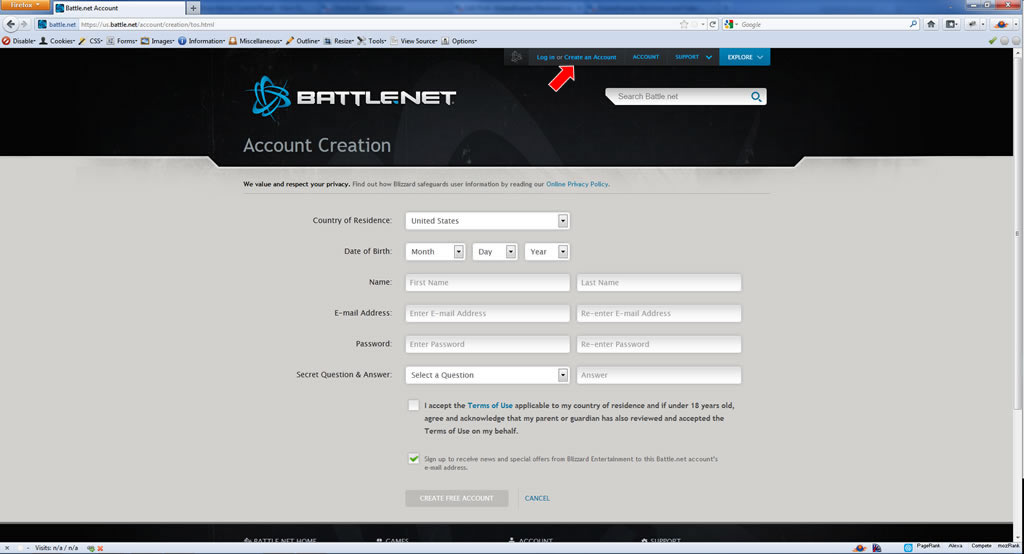Open the Resize toolbar menu
Image resolution: width=1024 pixels, height=554 pixels.
coord(339,41)
